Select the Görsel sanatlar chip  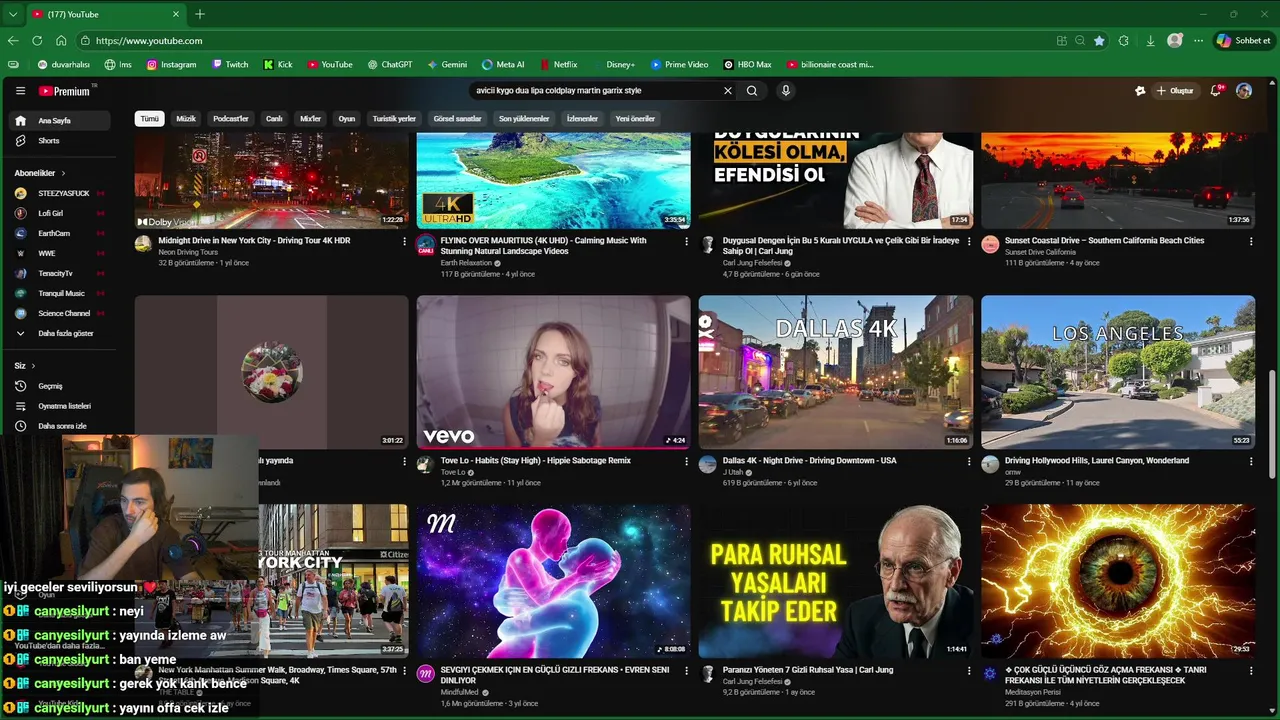[x=457, y=119]
